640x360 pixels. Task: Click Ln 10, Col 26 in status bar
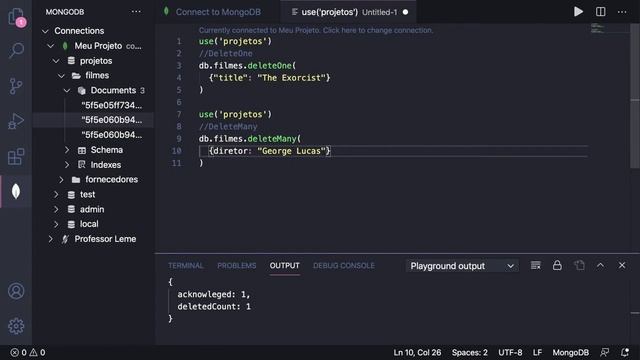coord(417,352)
